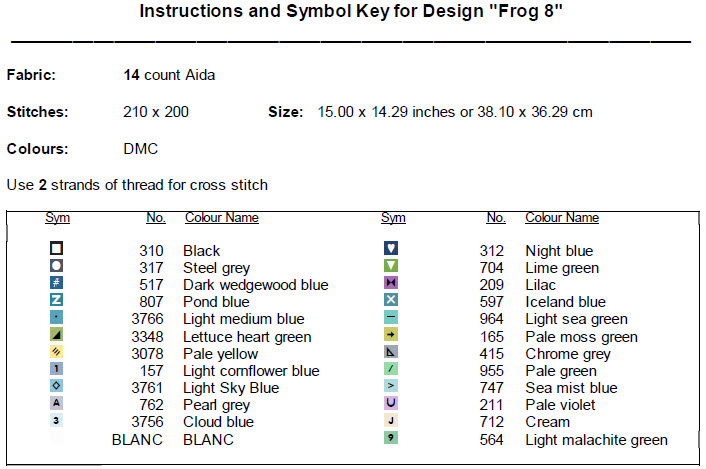Click the Iceland blue X symbol
Viewport: 706px width, 469px height.
[391, 300]
